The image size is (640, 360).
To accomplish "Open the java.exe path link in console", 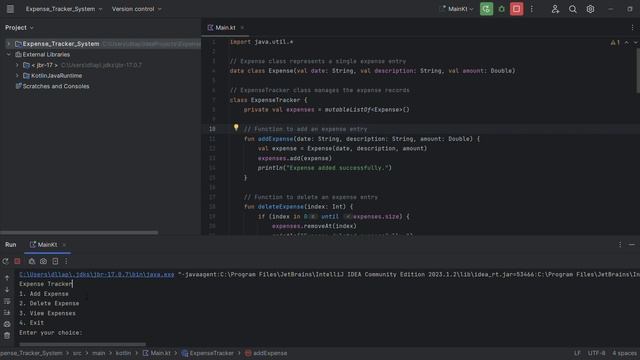I will tap(97, 274).
